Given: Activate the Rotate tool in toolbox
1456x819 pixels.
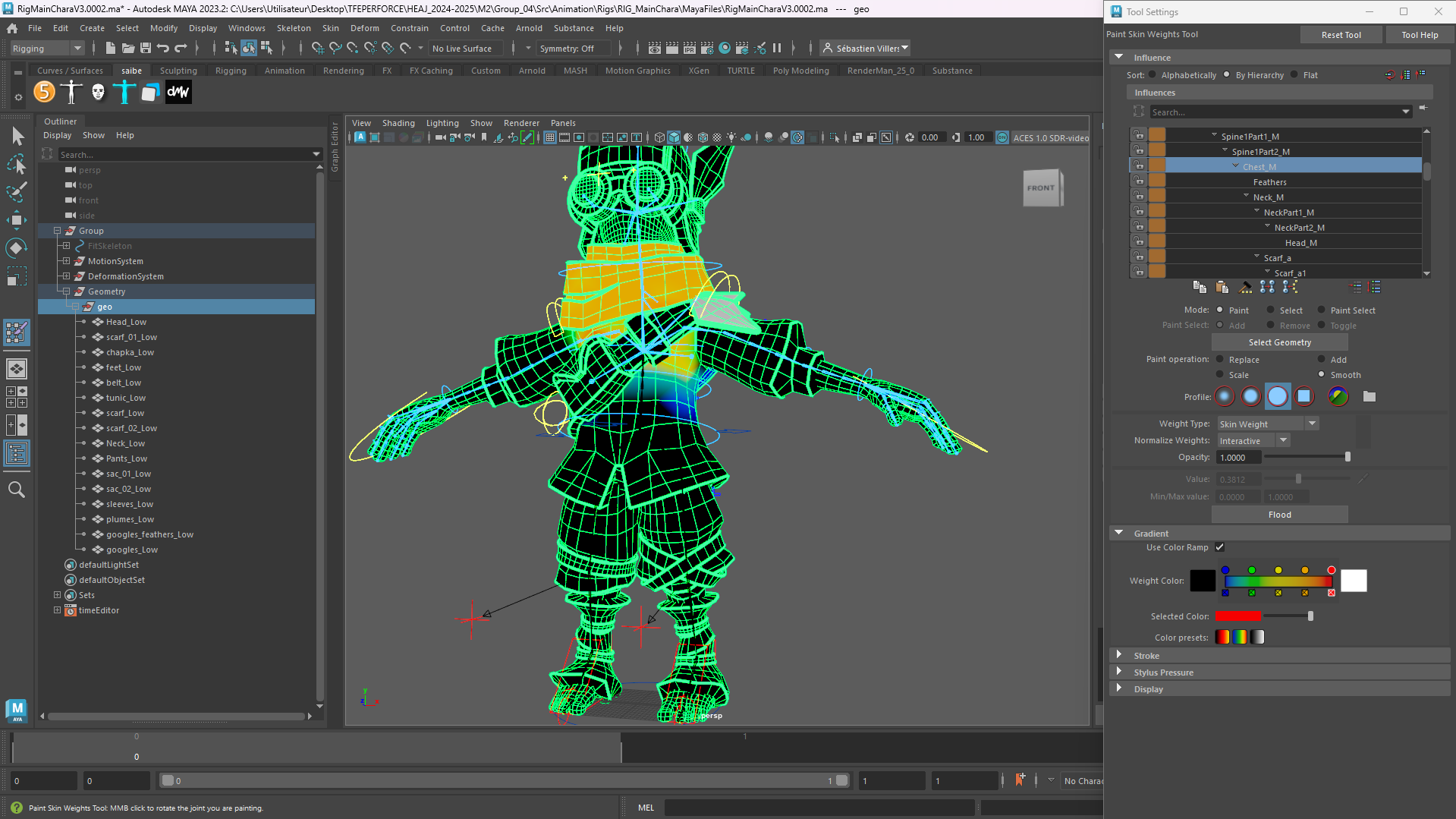Looking at the screenshot, I should (x=17, y=248).
